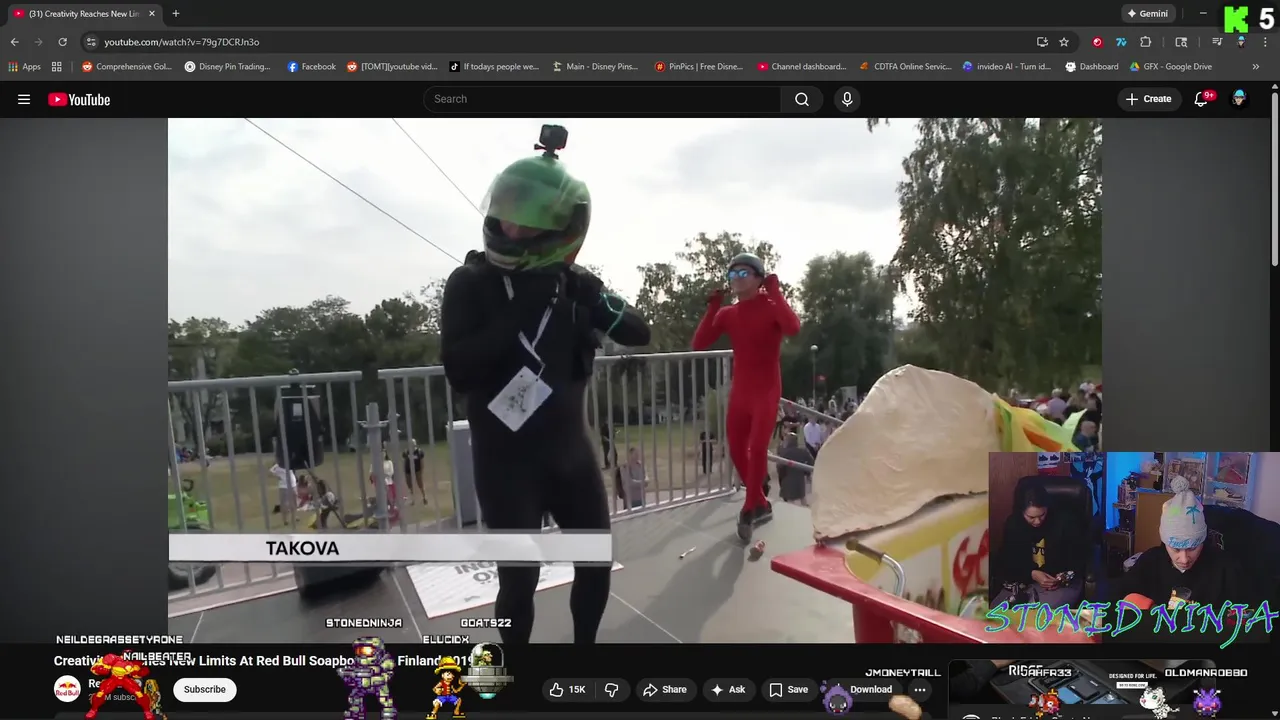
Task: Open the Chrome extensions puzzle icon
Action: pos(1146,42)
